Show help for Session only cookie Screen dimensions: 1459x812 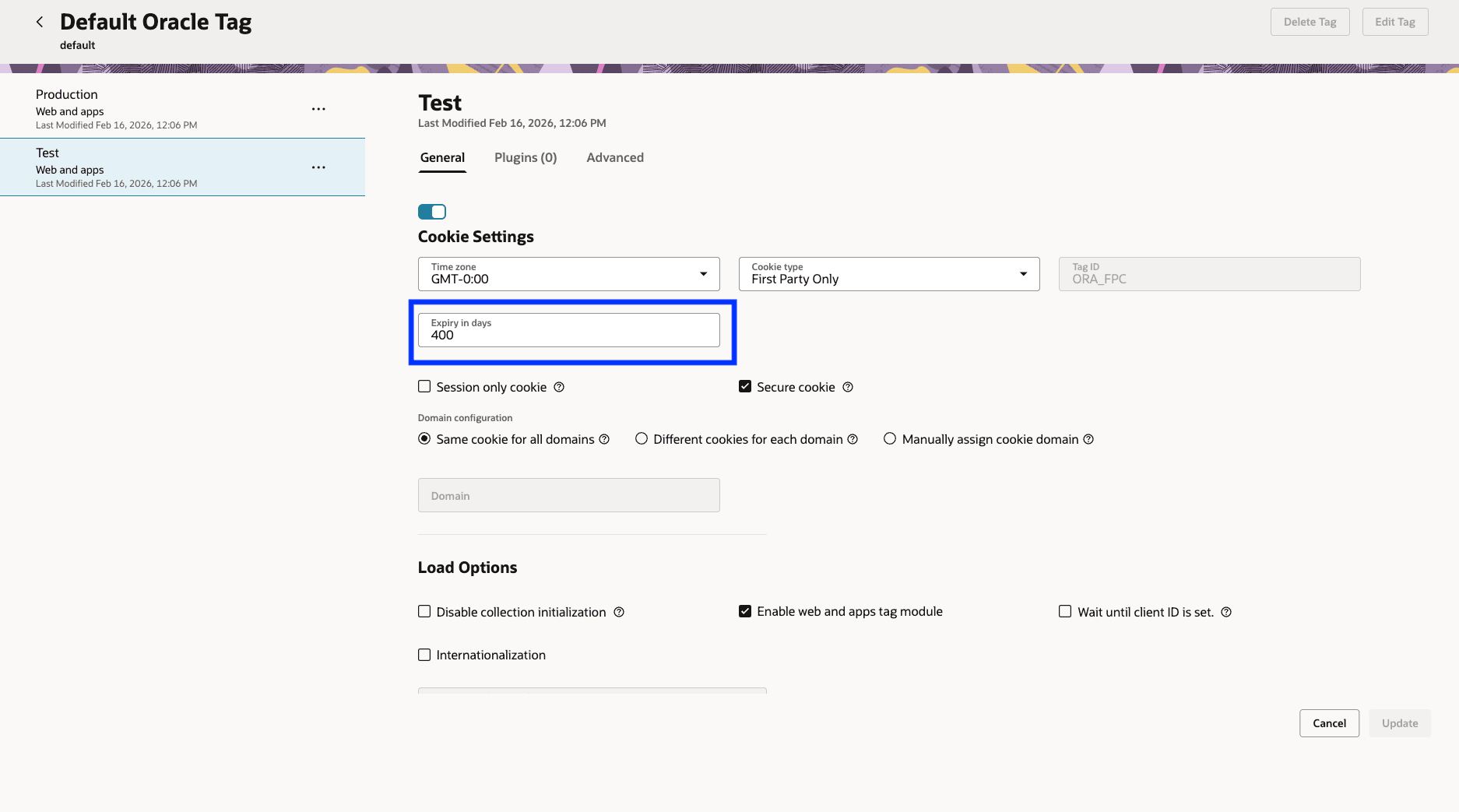559,387
